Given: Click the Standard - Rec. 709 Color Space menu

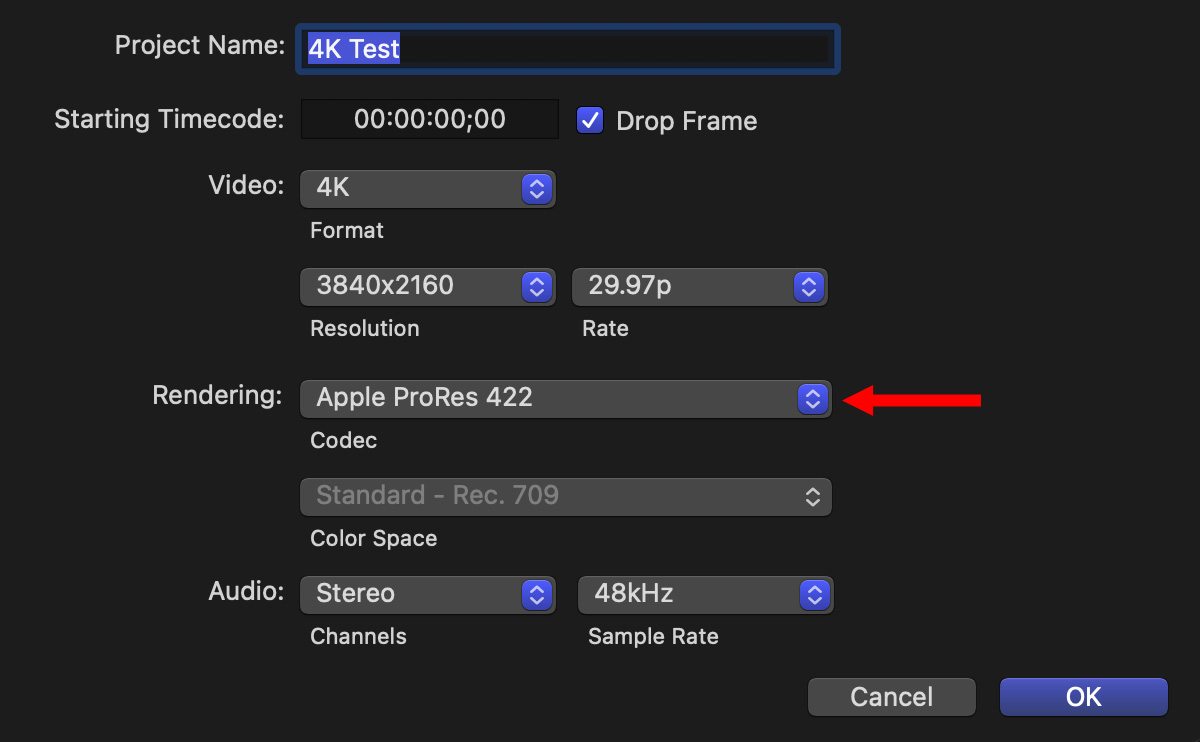Looking at the screenshot, I should coord(565,496).
